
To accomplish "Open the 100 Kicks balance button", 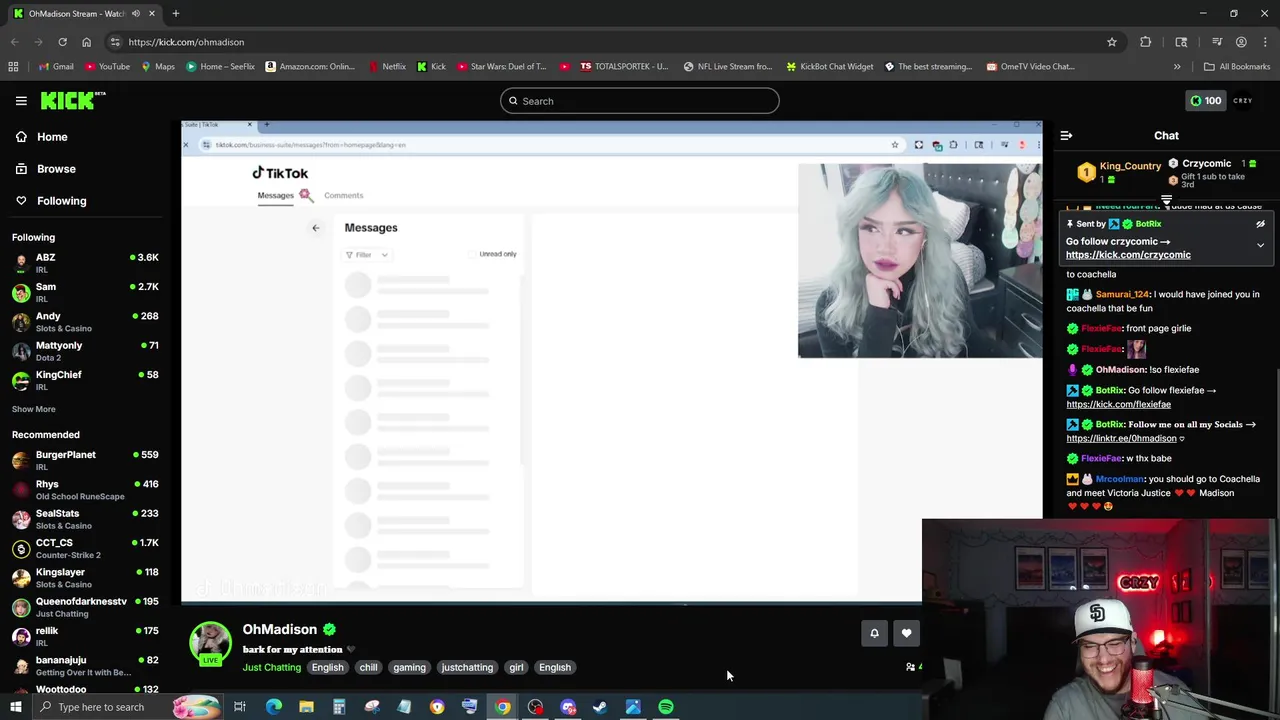I will (1204, 101).
